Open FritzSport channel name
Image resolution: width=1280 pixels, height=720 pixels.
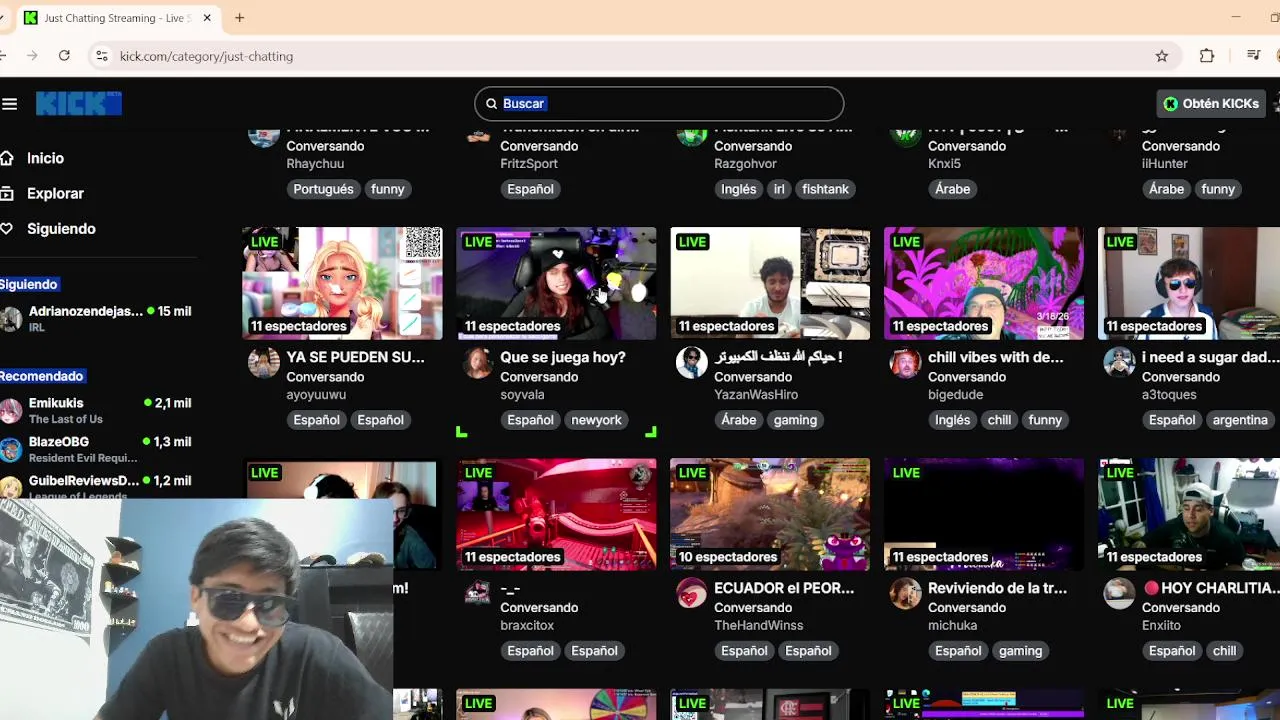click(x=529, y=164)
